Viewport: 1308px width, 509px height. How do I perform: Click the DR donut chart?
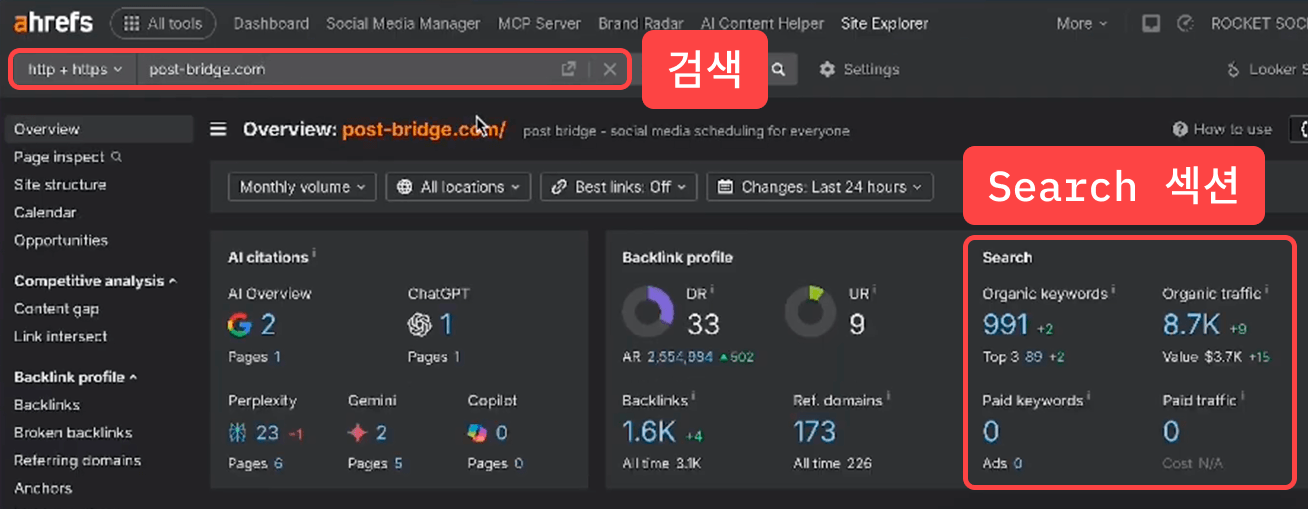648,312
